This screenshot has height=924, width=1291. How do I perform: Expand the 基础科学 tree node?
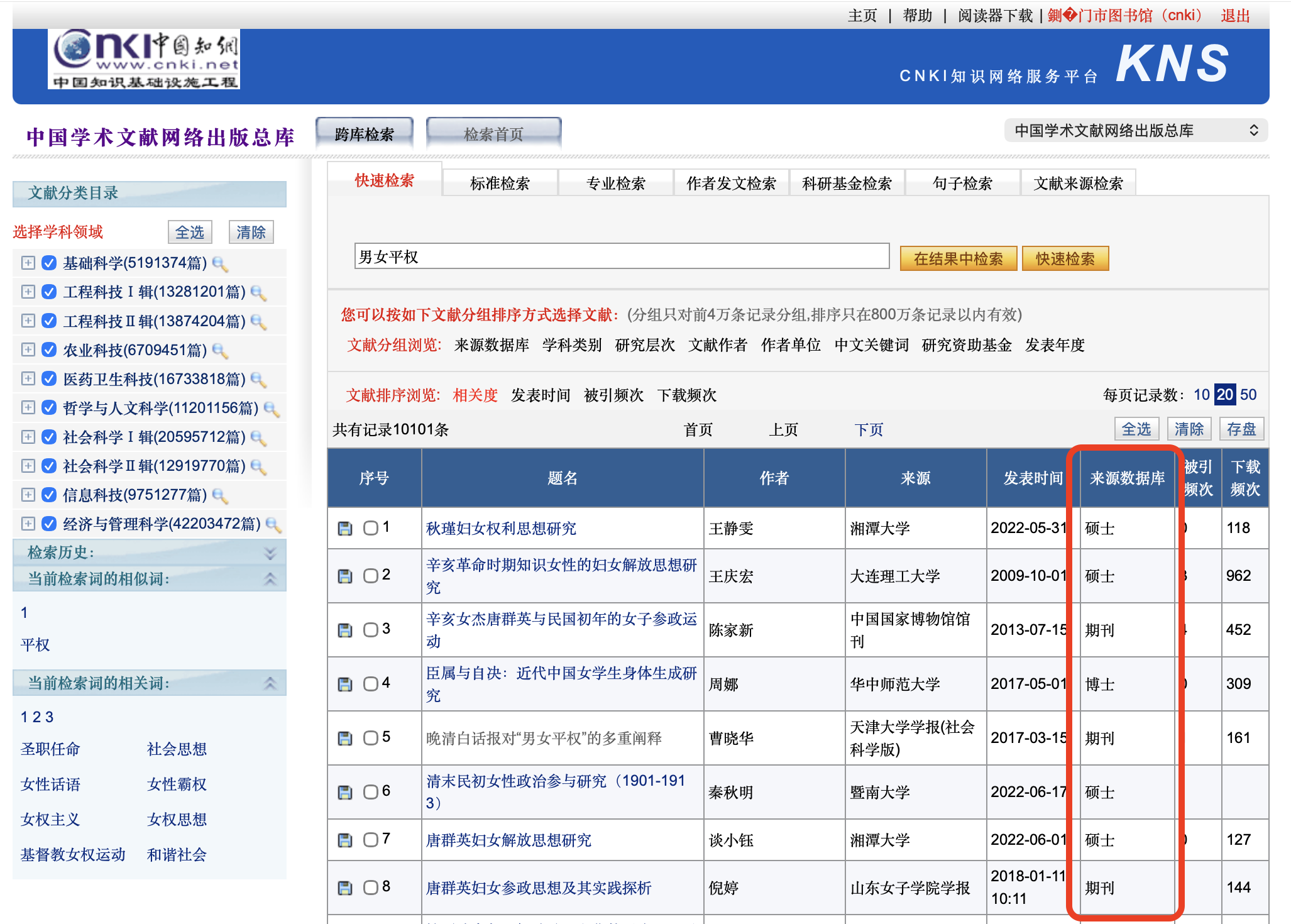[x=28, y=263]
